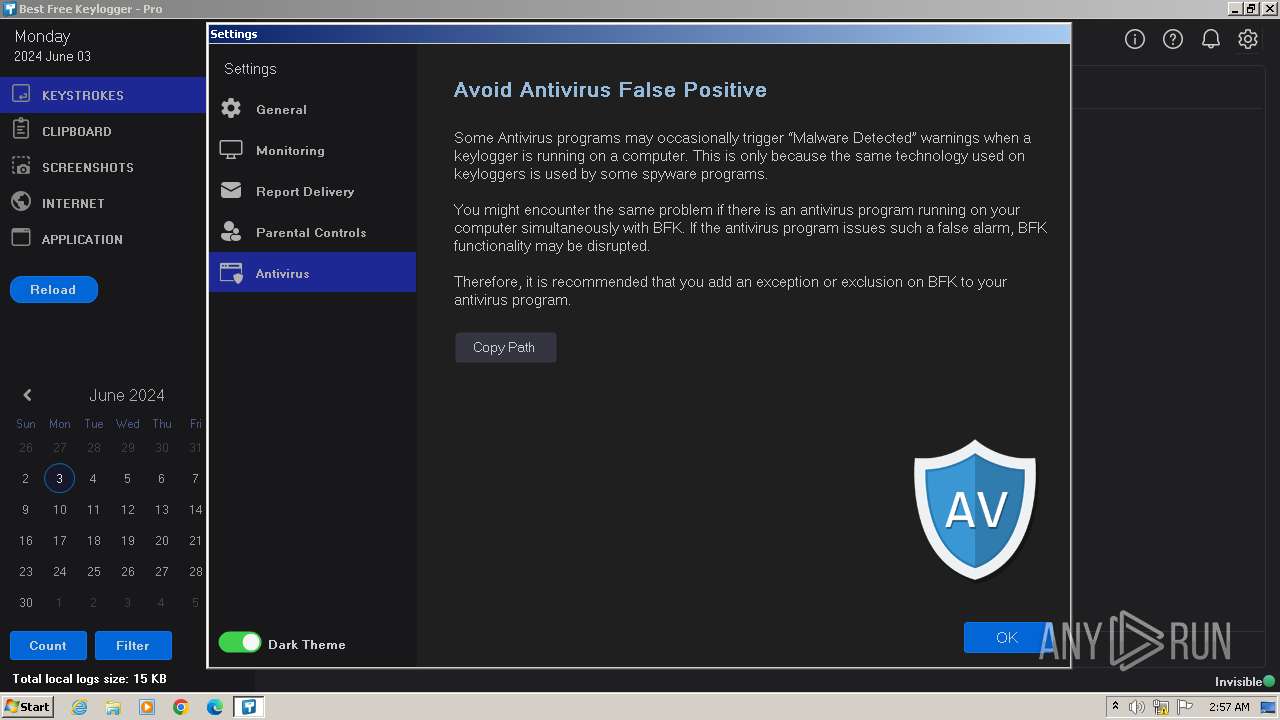Image resolution: width=1280 pixels, height=720 pixels.
Task: Open the General settings tab
Action: [312, 109]
